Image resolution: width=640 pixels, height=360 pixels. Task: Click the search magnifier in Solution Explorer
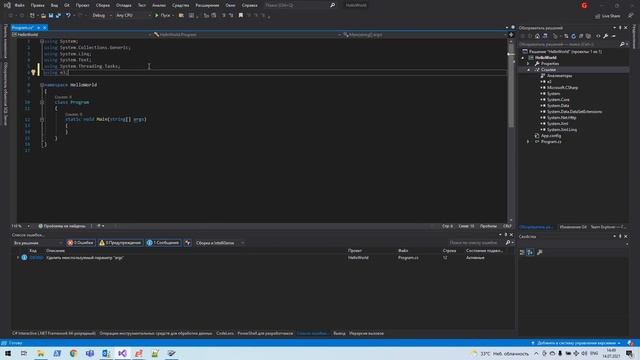[622, 44]
